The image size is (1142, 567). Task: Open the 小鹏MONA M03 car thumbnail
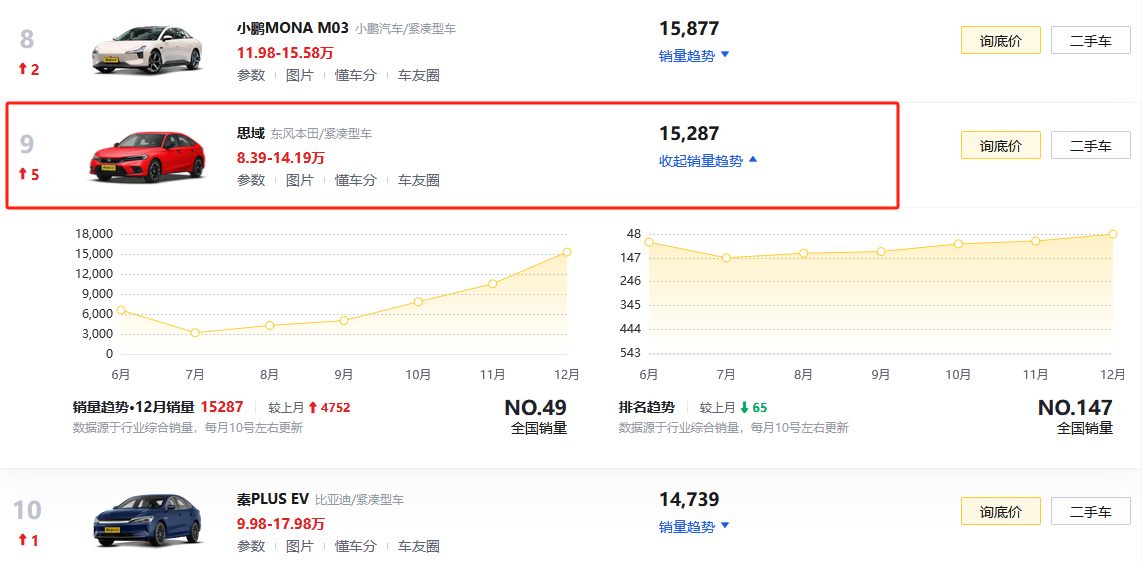click(x=147, y=49)
